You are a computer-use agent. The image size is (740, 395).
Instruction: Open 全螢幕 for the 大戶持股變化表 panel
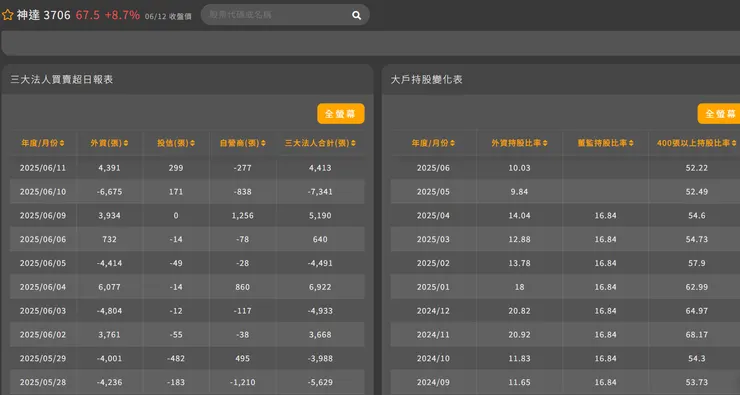(719, 114)
